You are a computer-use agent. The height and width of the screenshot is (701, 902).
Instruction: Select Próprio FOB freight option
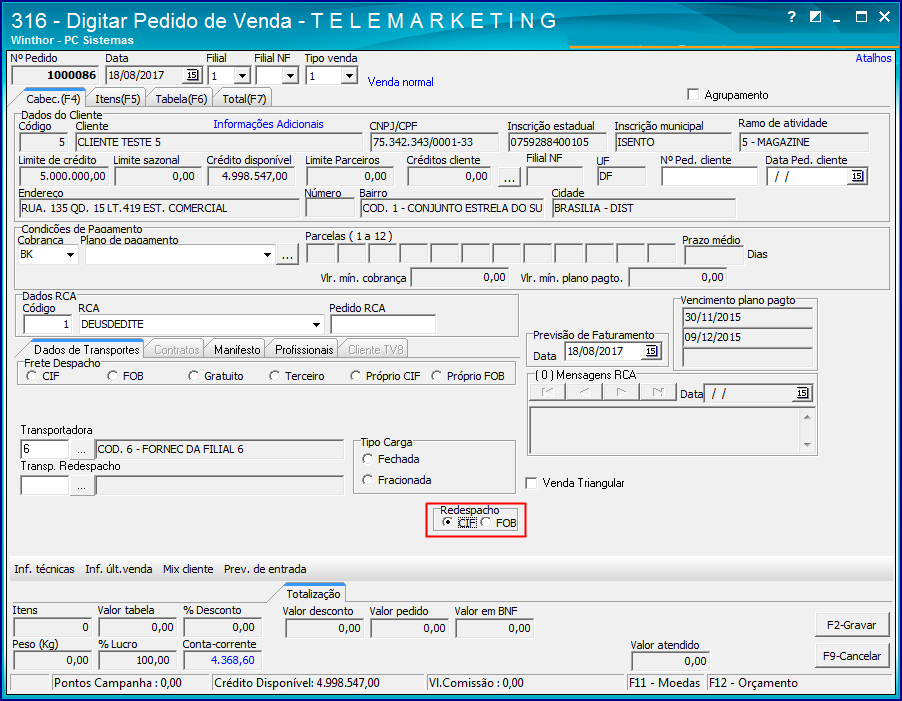click(437, 376)
